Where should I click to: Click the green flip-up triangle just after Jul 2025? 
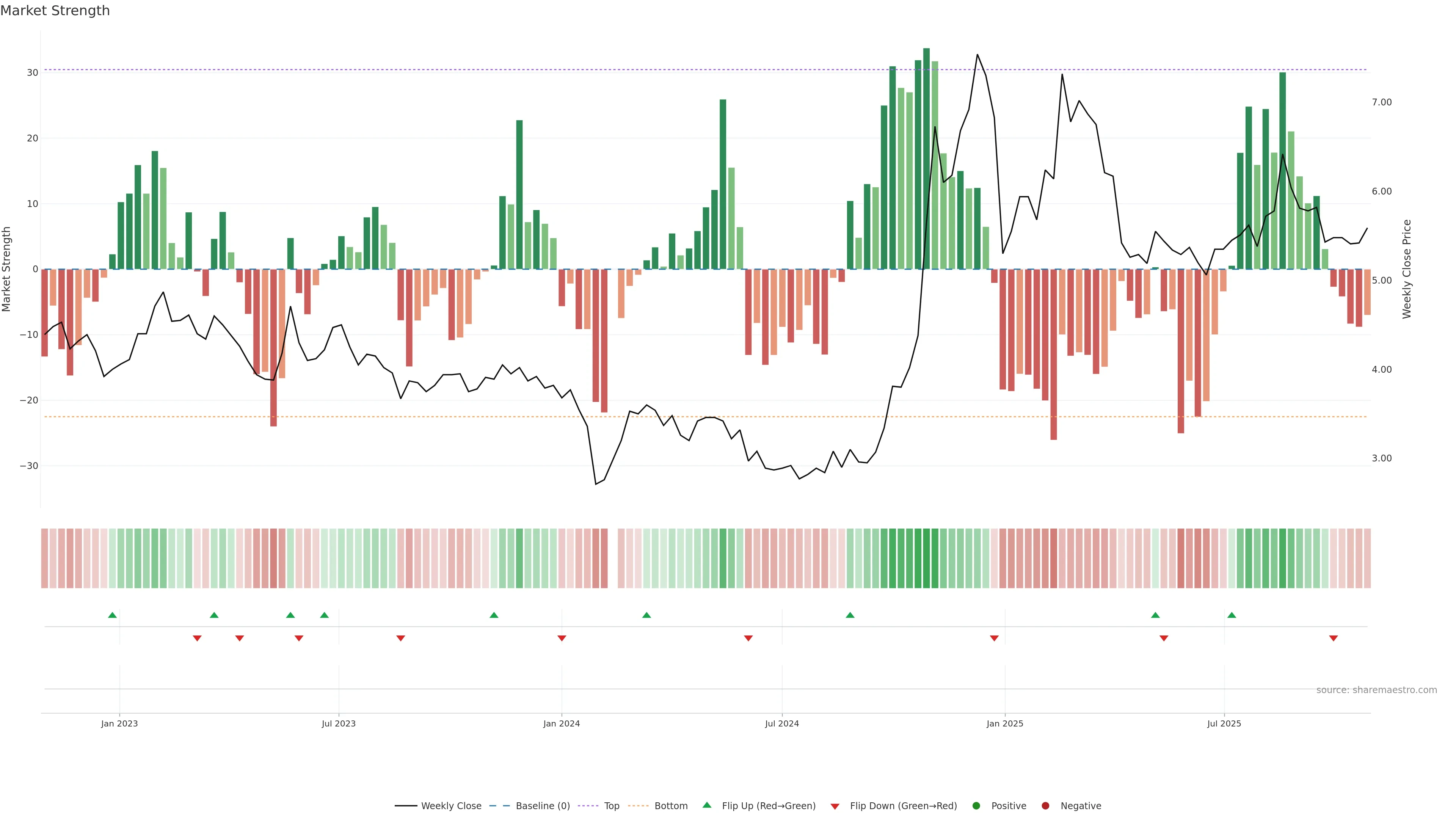point(1232,615)
